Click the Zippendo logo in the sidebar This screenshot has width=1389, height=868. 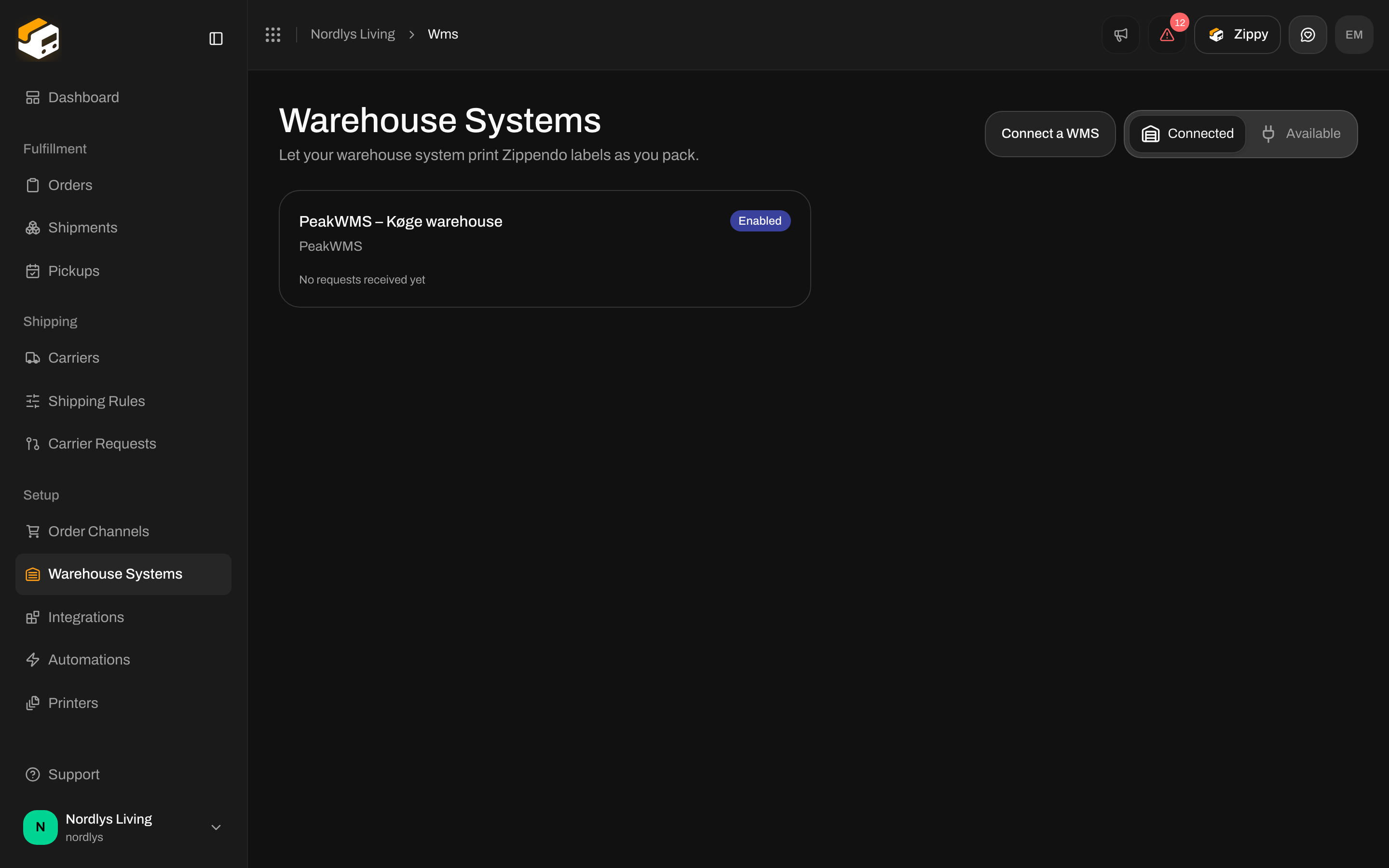39,39
